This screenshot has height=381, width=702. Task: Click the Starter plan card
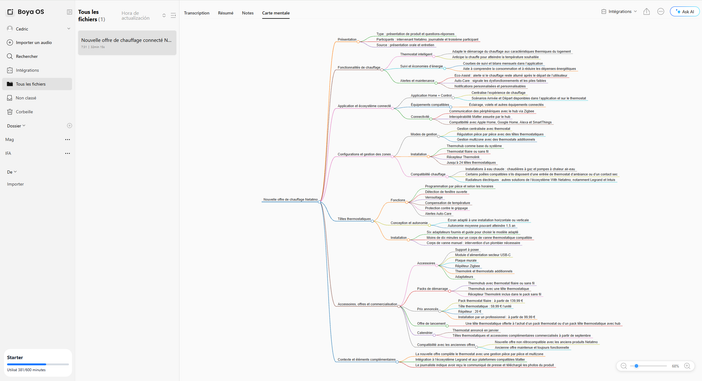pyautogui.click(x=38, y=363)
